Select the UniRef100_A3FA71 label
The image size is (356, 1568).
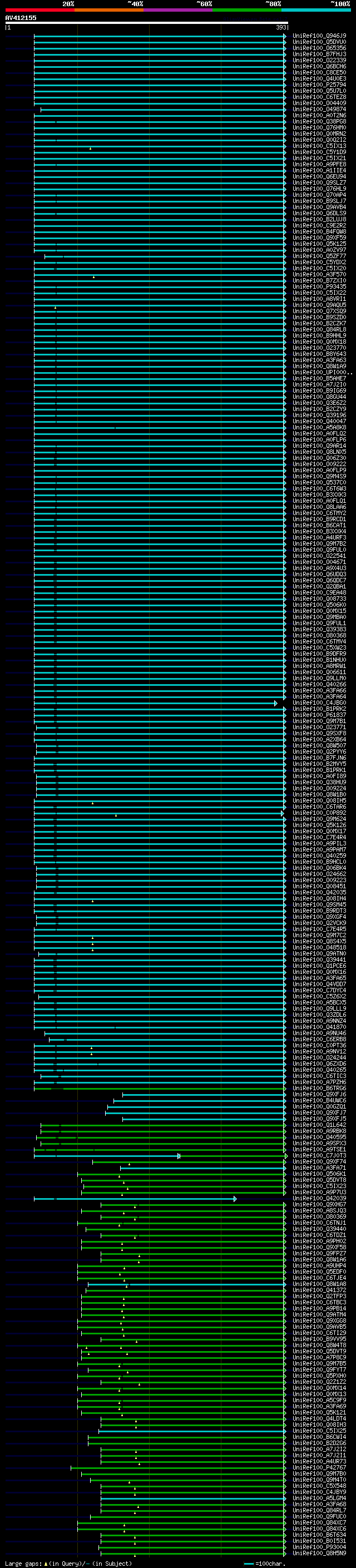[x=319, y=1168]
